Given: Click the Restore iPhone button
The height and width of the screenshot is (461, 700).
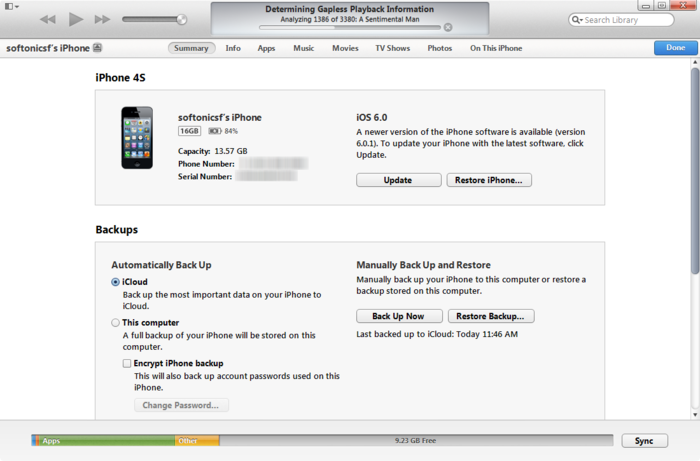Looking at the screenshot, I should pos(489,180).
